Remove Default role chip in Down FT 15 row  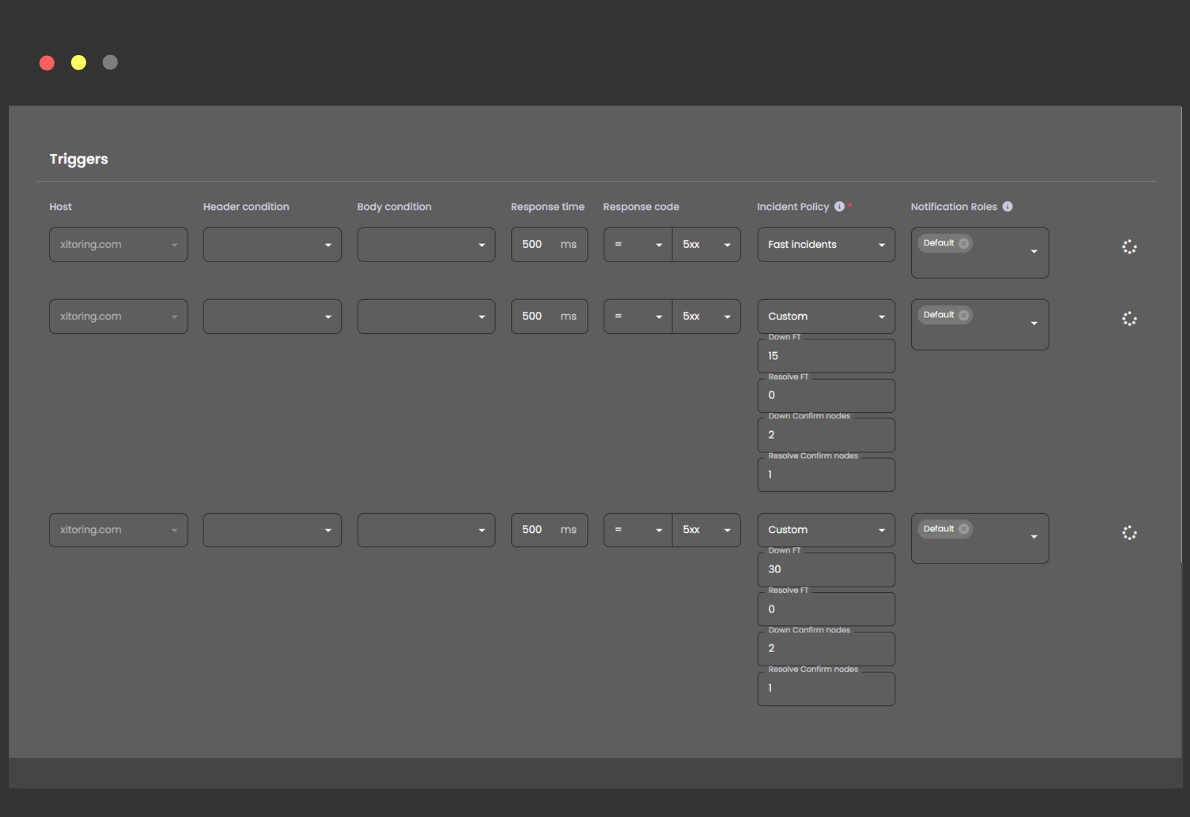(963, 315)
